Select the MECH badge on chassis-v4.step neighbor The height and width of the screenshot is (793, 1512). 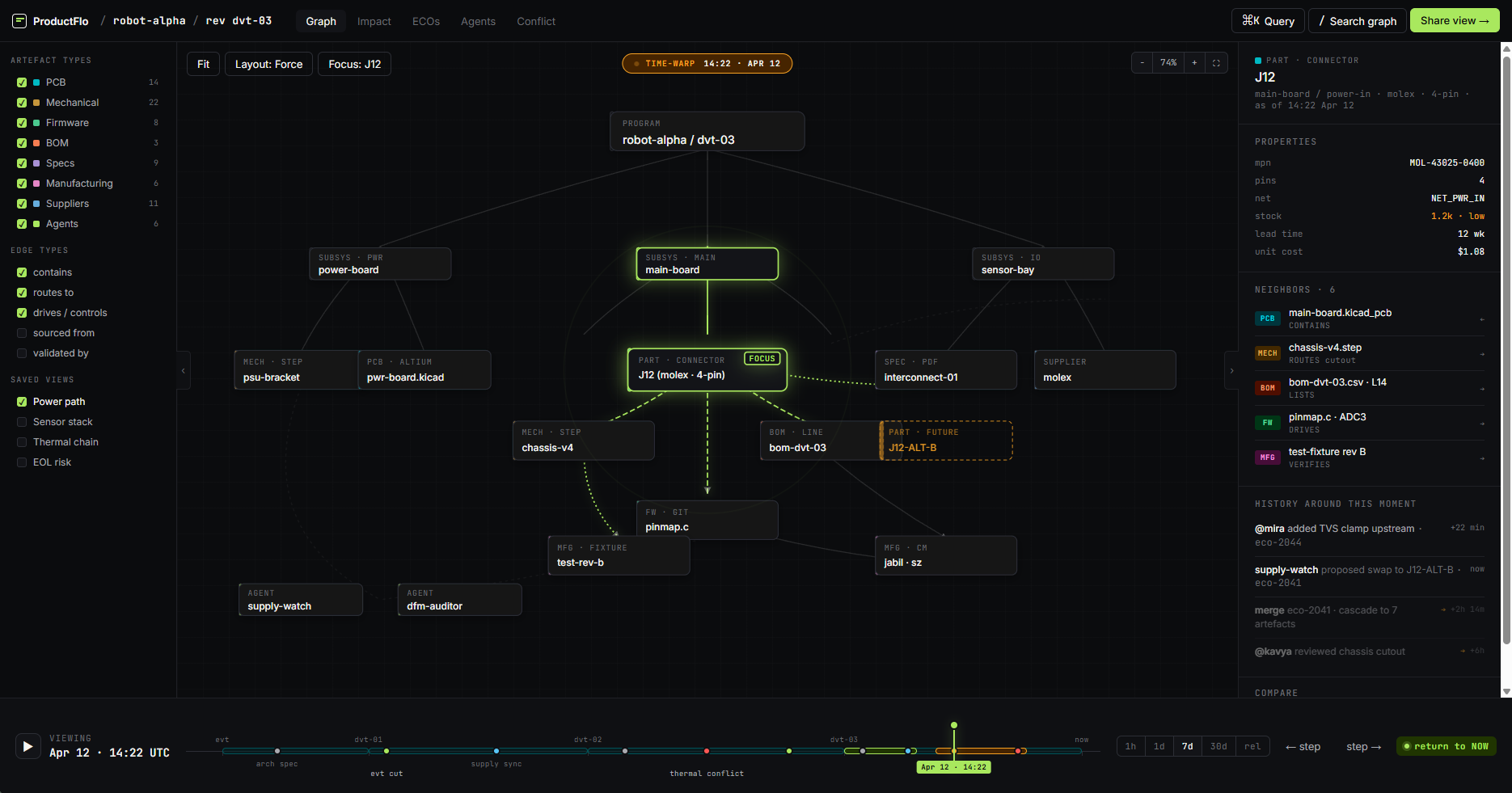pos(1267,352)
